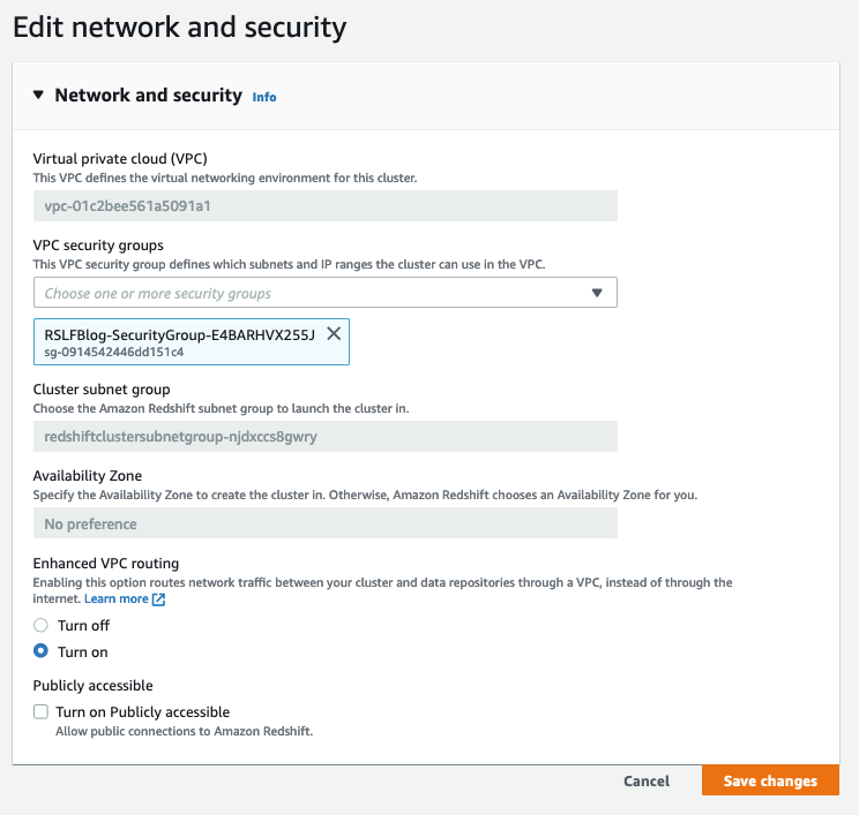This screenshot has width=860, height=816.
Task: Click the sg-0914542446dd151c4 security group ID
Action: click(114, 352)
